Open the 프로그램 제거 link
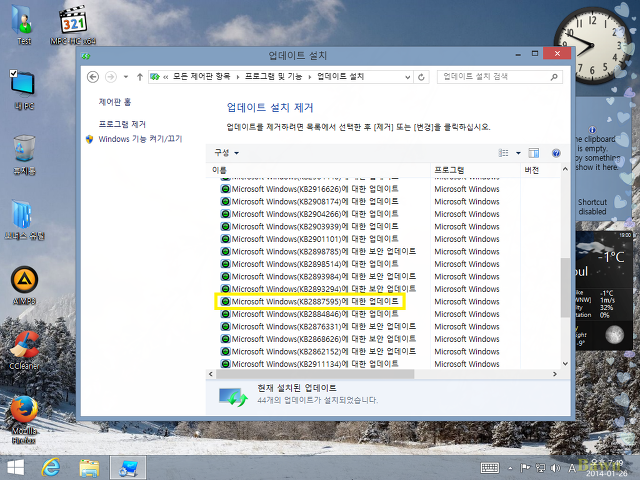 [x=122, y=124]
